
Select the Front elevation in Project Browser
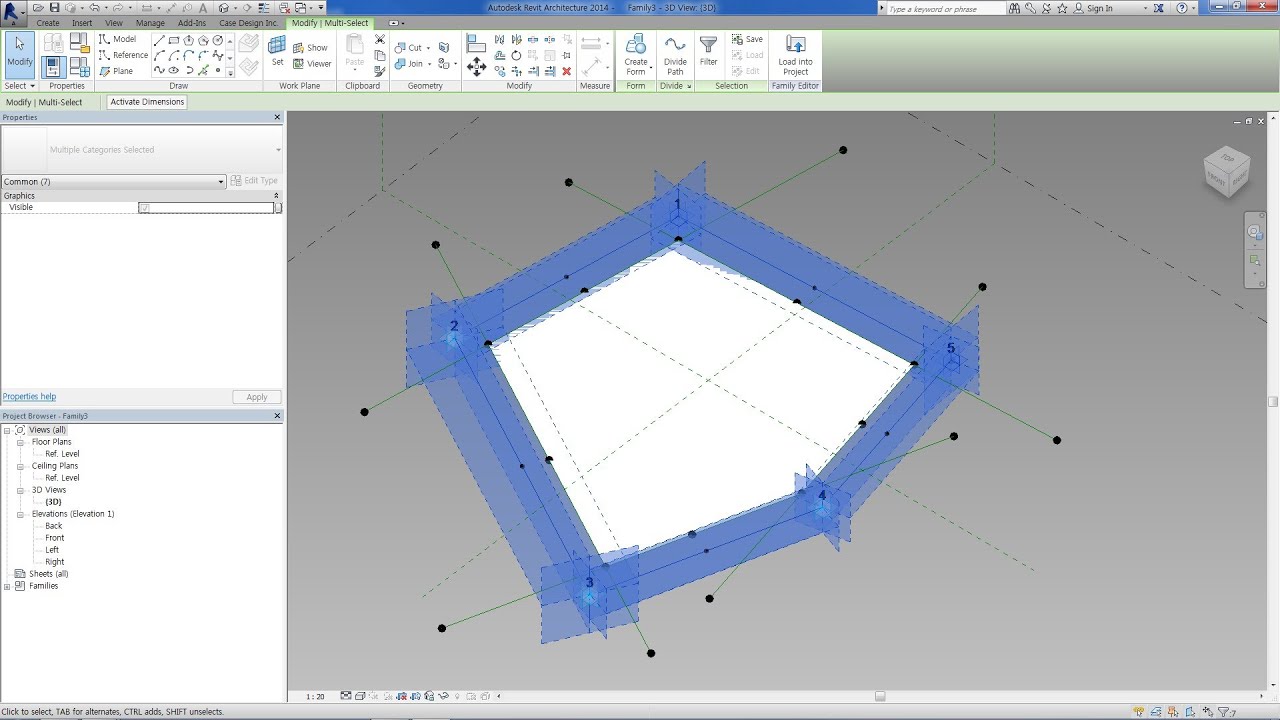tap(54, 538)
